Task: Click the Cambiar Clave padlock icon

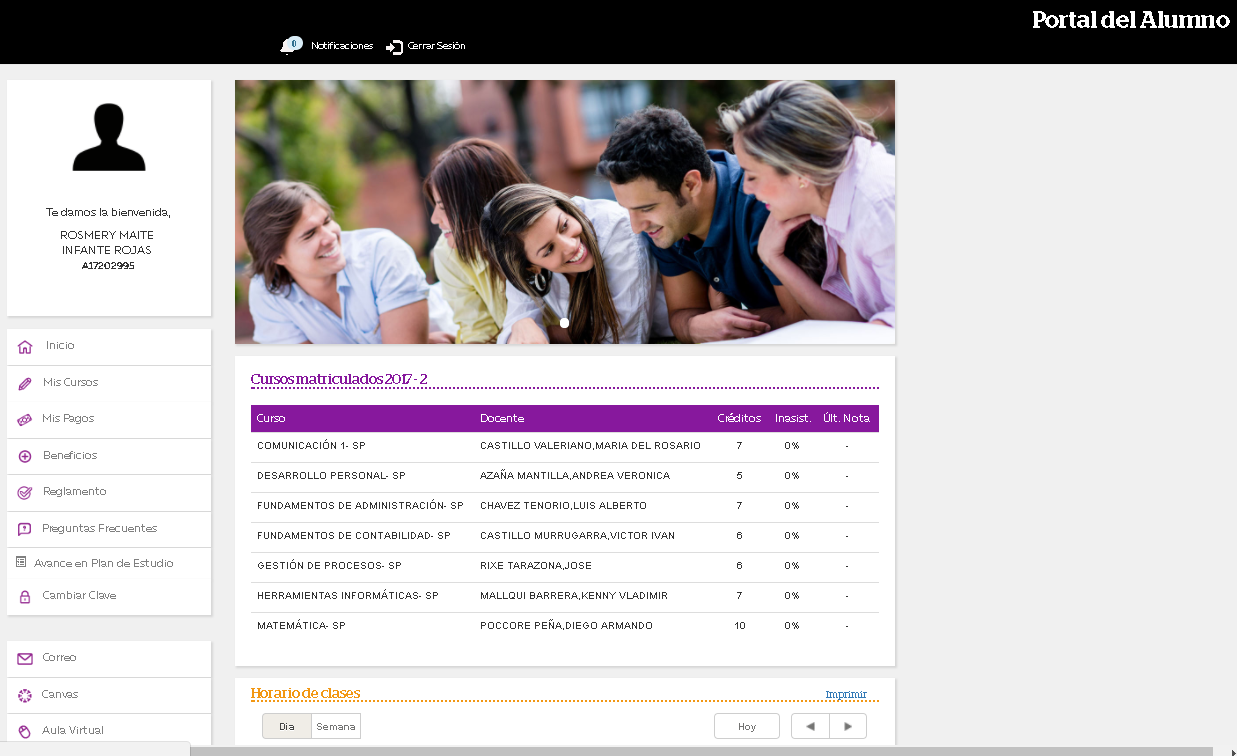Action: click(24, 594)
